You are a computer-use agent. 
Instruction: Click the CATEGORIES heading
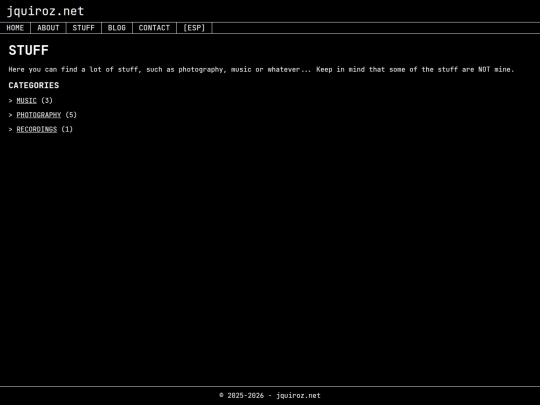click(34, 85)
